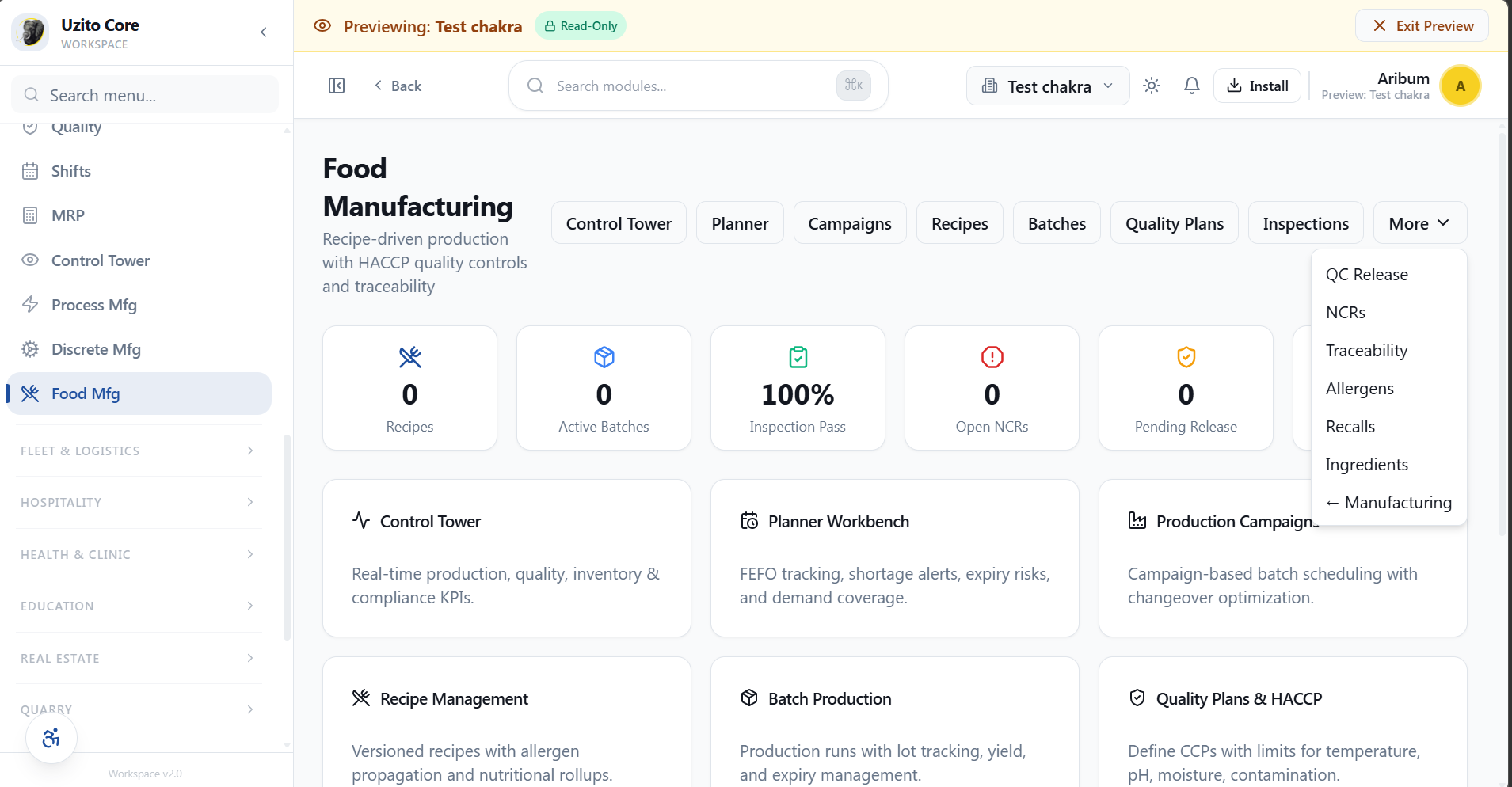Image resolution: width=1512 pixels, height=787 pixels.
Task: Click the Recipes crossed-utensils stat icon
Action: point(409,357)
